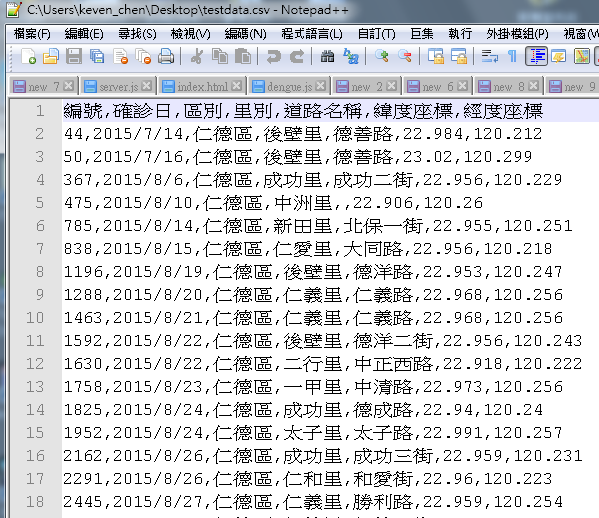This screenshot has height=518, width=599.
Task: Click the Print icon
Action: coord(166,57)
